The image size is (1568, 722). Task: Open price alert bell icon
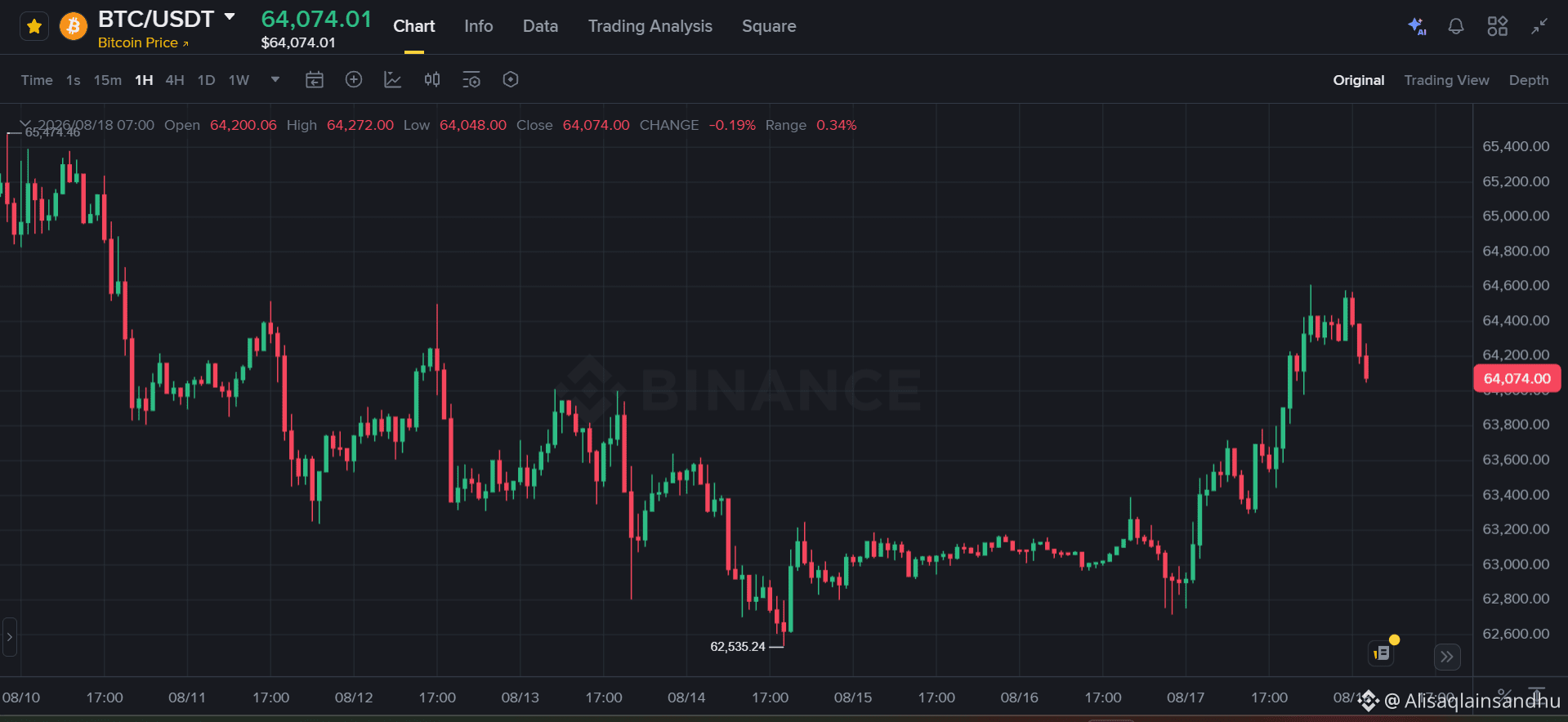point(1456,26)
